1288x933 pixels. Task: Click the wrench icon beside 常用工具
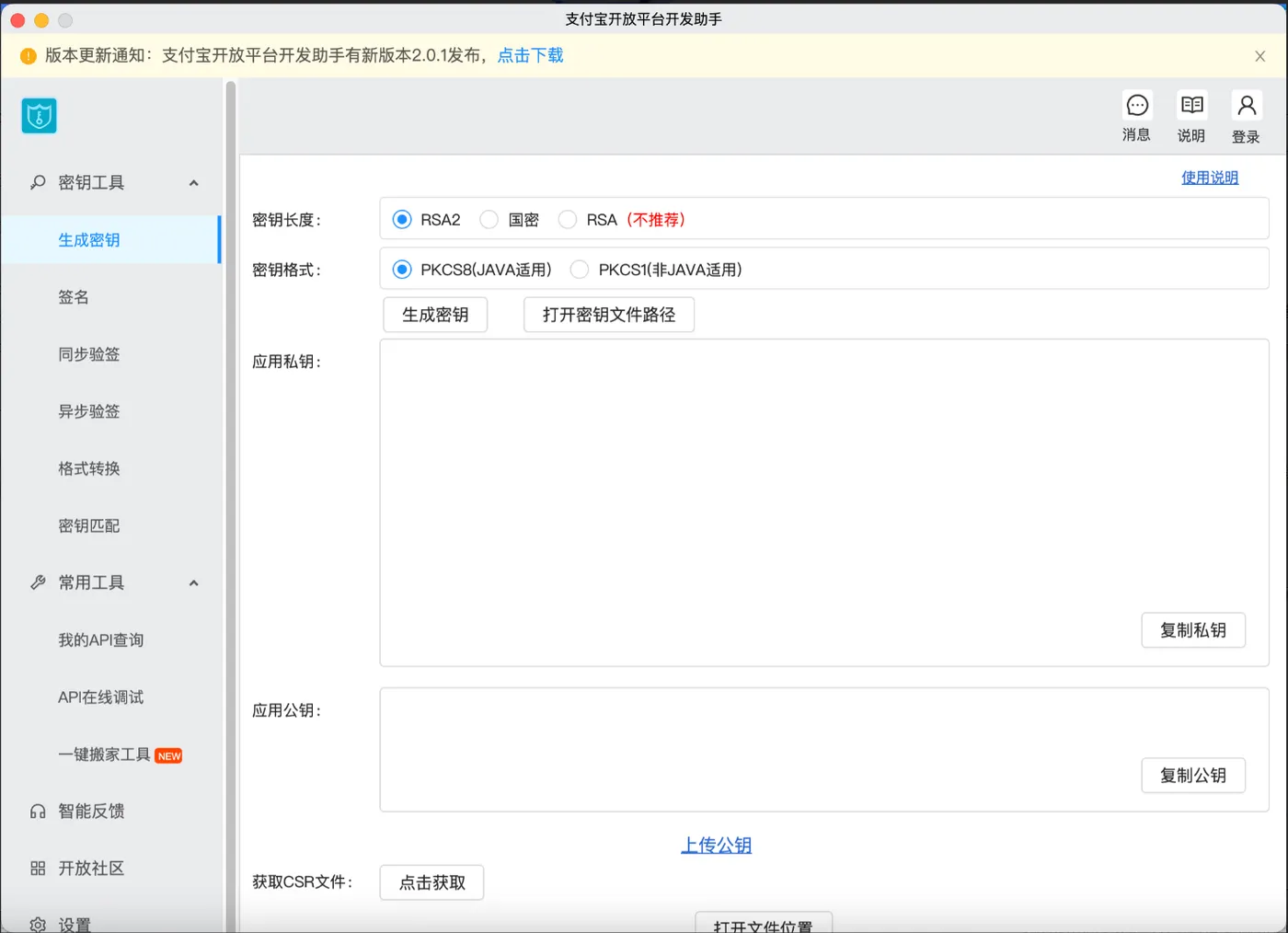click(38, 582)
